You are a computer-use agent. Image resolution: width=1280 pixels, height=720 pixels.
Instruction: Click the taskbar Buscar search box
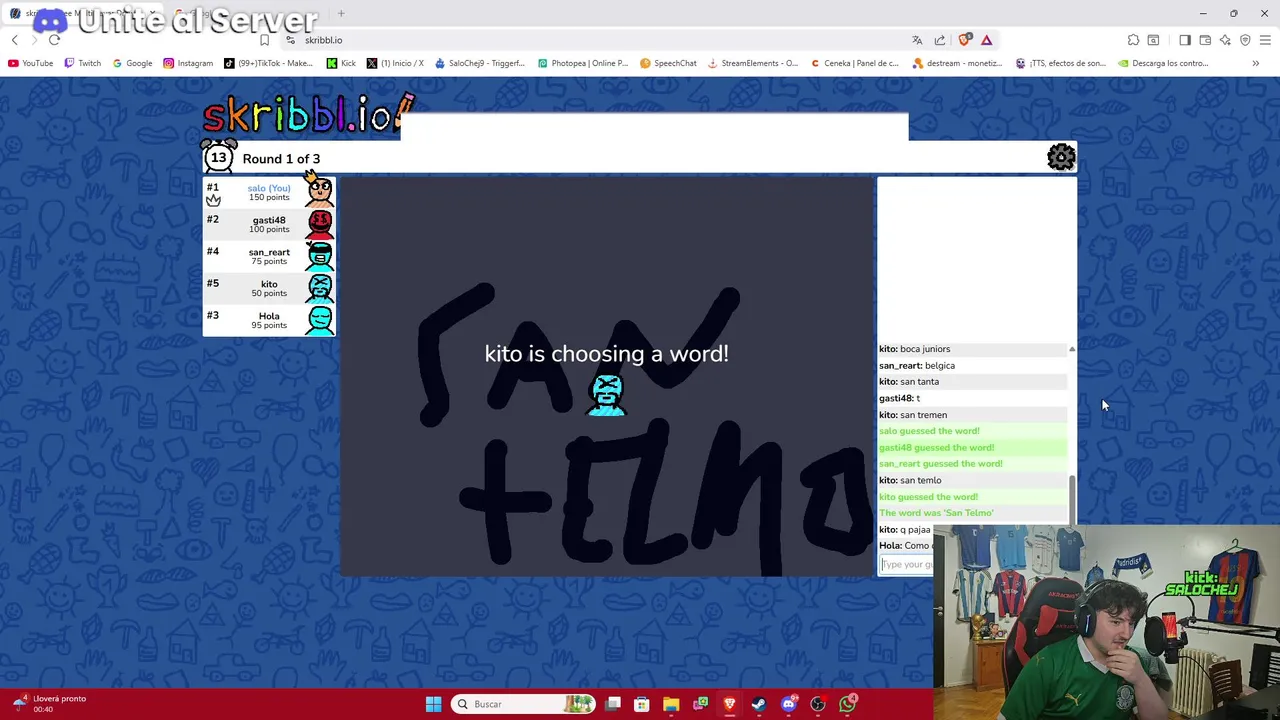pyautogui.click(x=523, y=704)
